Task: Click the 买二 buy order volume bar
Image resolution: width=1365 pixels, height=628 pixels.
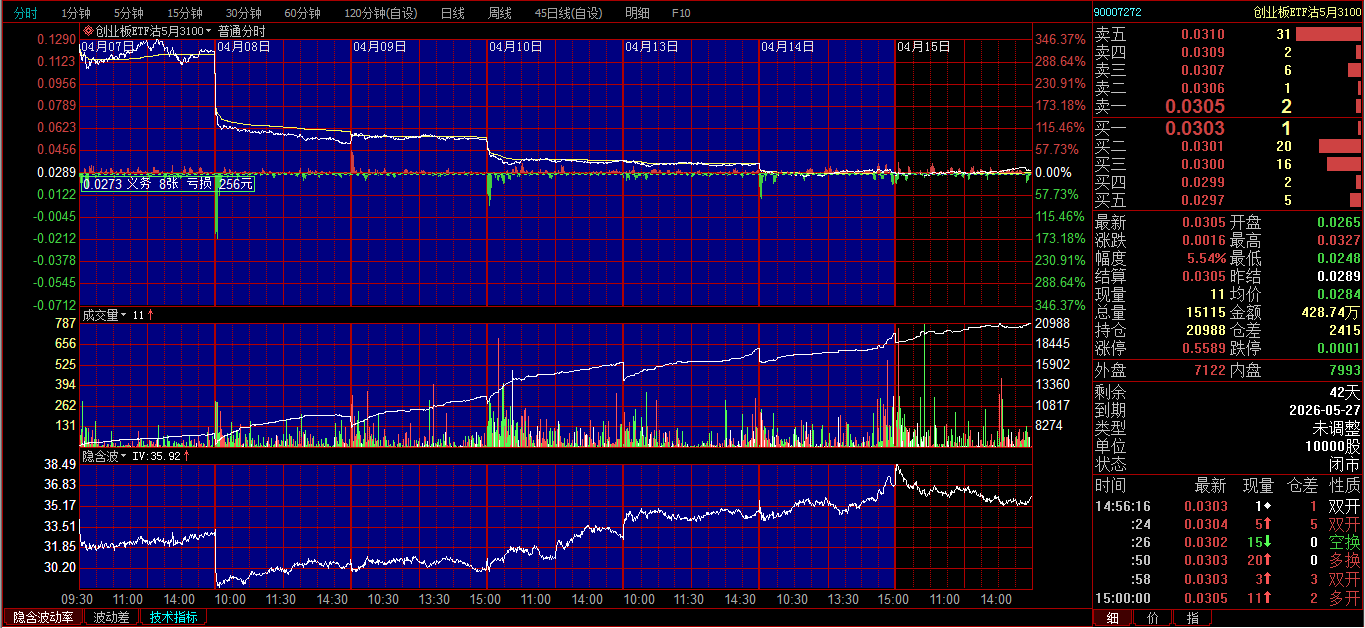Action: (1340, 146)
